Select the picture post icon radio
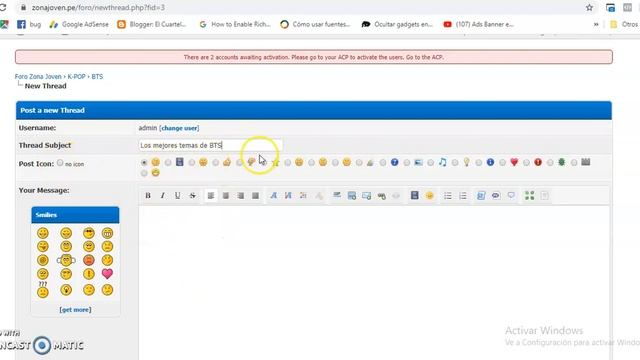Image resolution: width=640 pixels, height=360 pixels. (407, 163)
